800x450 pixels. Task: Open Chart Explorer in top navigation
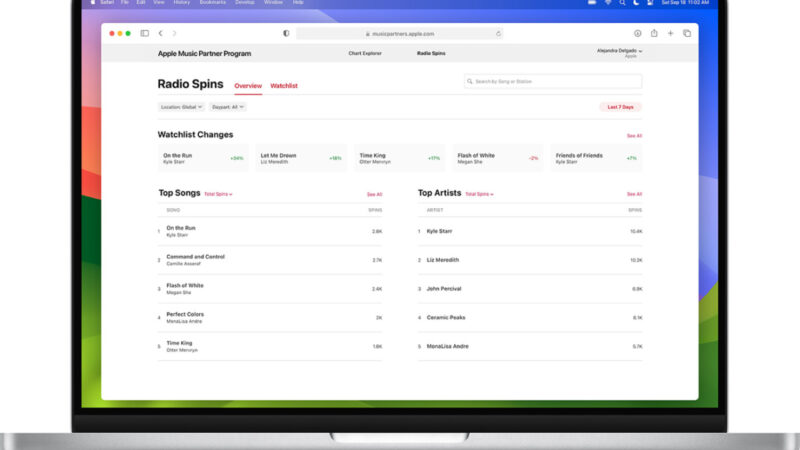365,53
